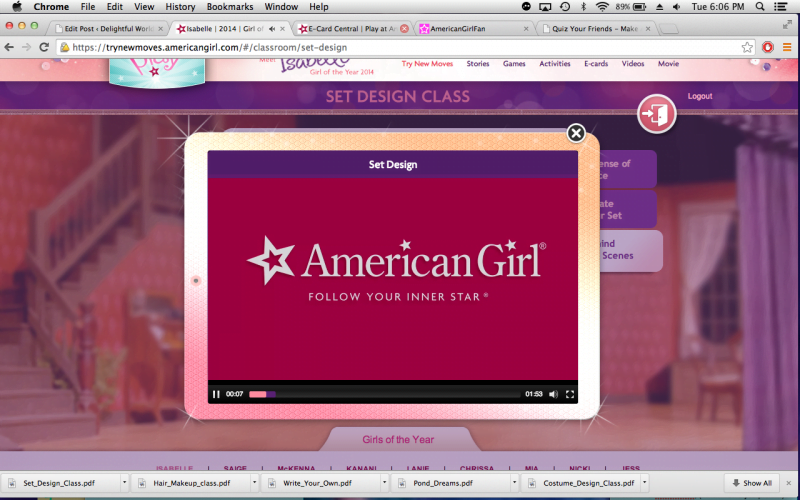This screenshot has width=800, height=500.
Task: Open the Games nav link
Action: click(x=514, y=64)
